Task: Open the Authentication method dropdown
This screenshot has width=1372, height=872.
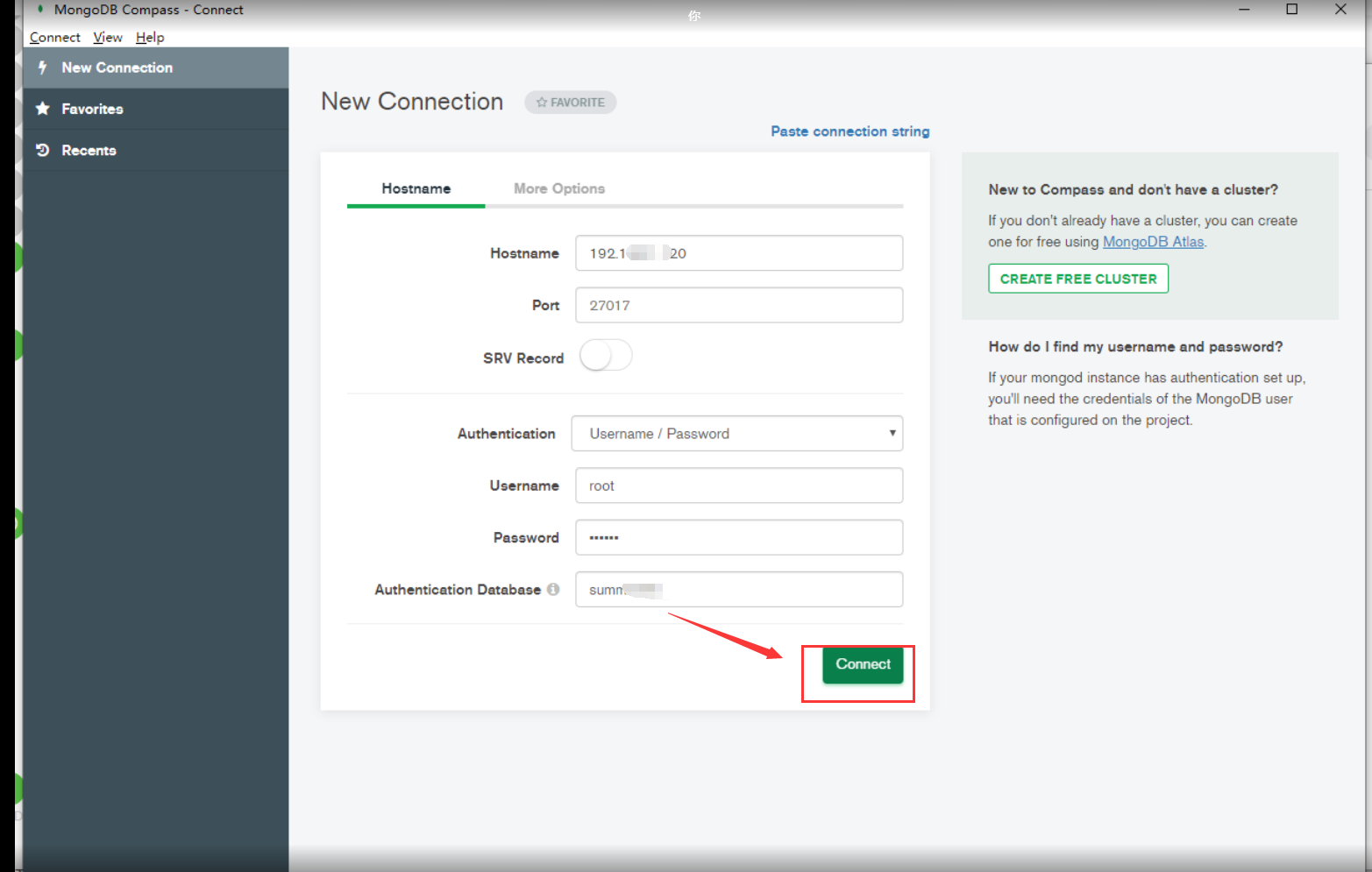Action: [x=737, y=433]
